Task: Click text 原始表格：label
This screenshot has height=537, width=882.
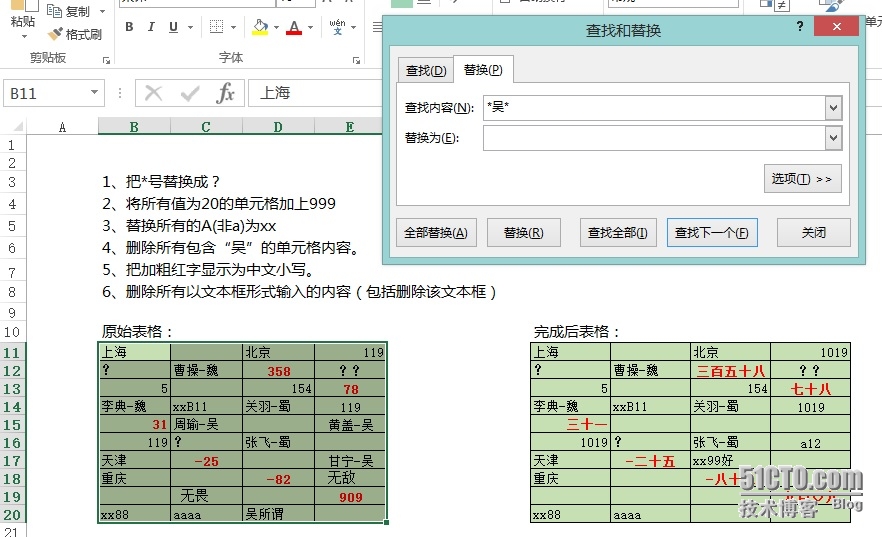Action: tap(137, 331)
